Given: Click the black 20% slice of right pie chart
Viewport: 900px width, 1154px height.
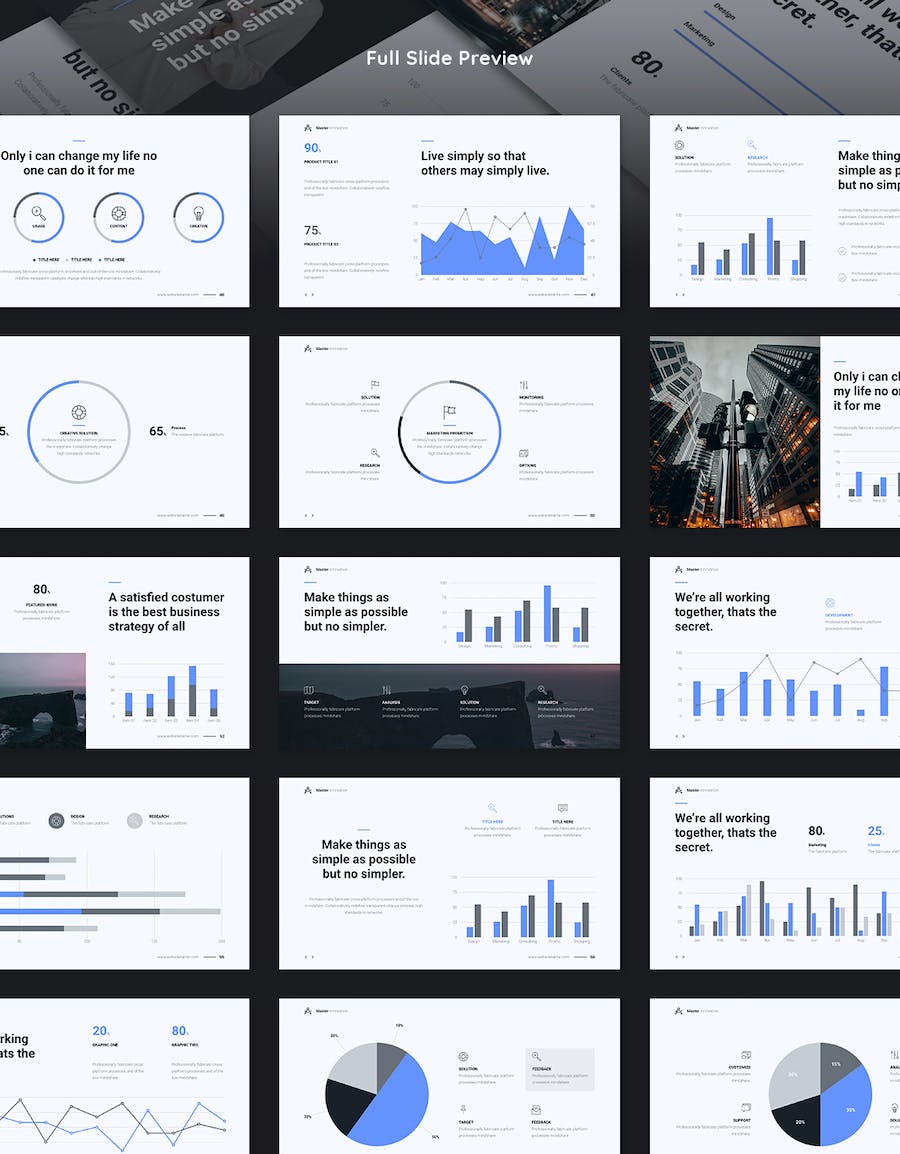Looking at the screenshot, I should 800,1120.
